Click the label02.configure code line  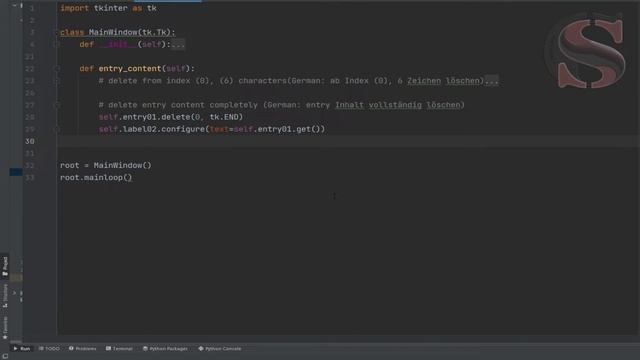212,129
